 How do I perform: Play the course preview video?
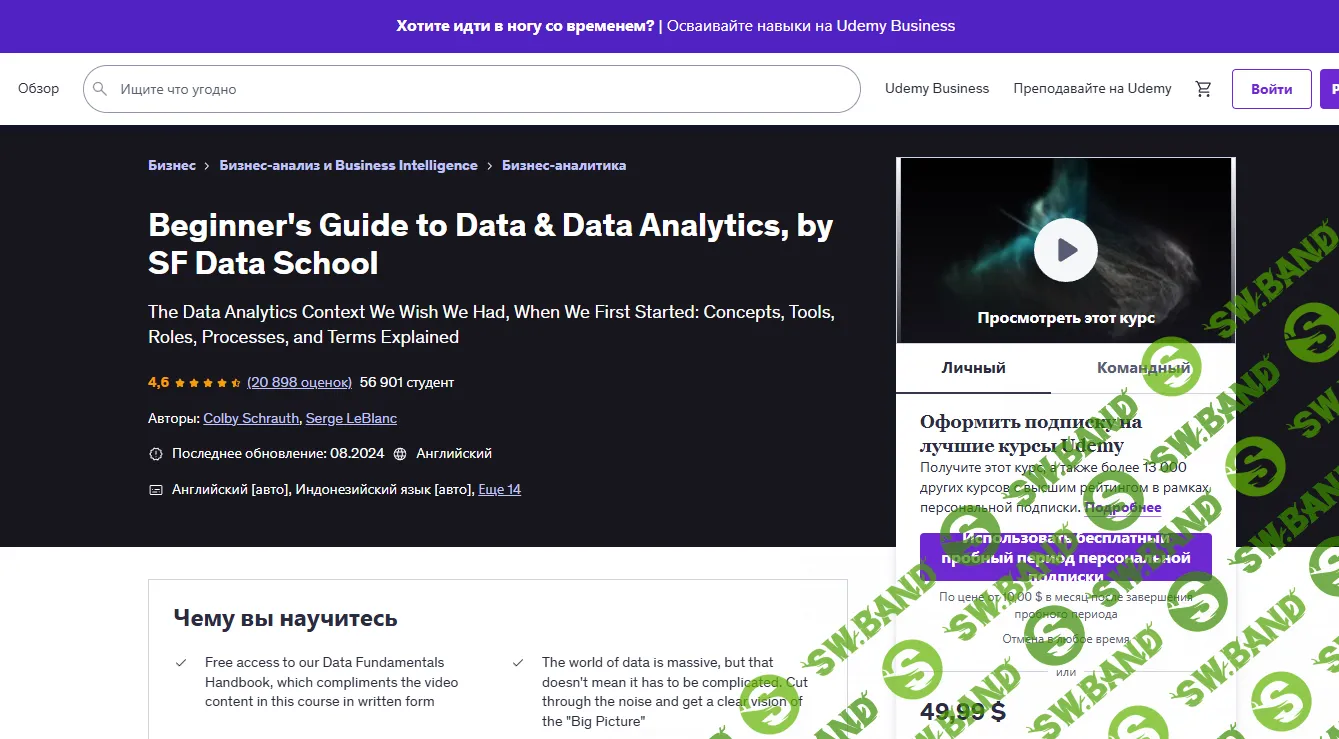[1066, 249]
